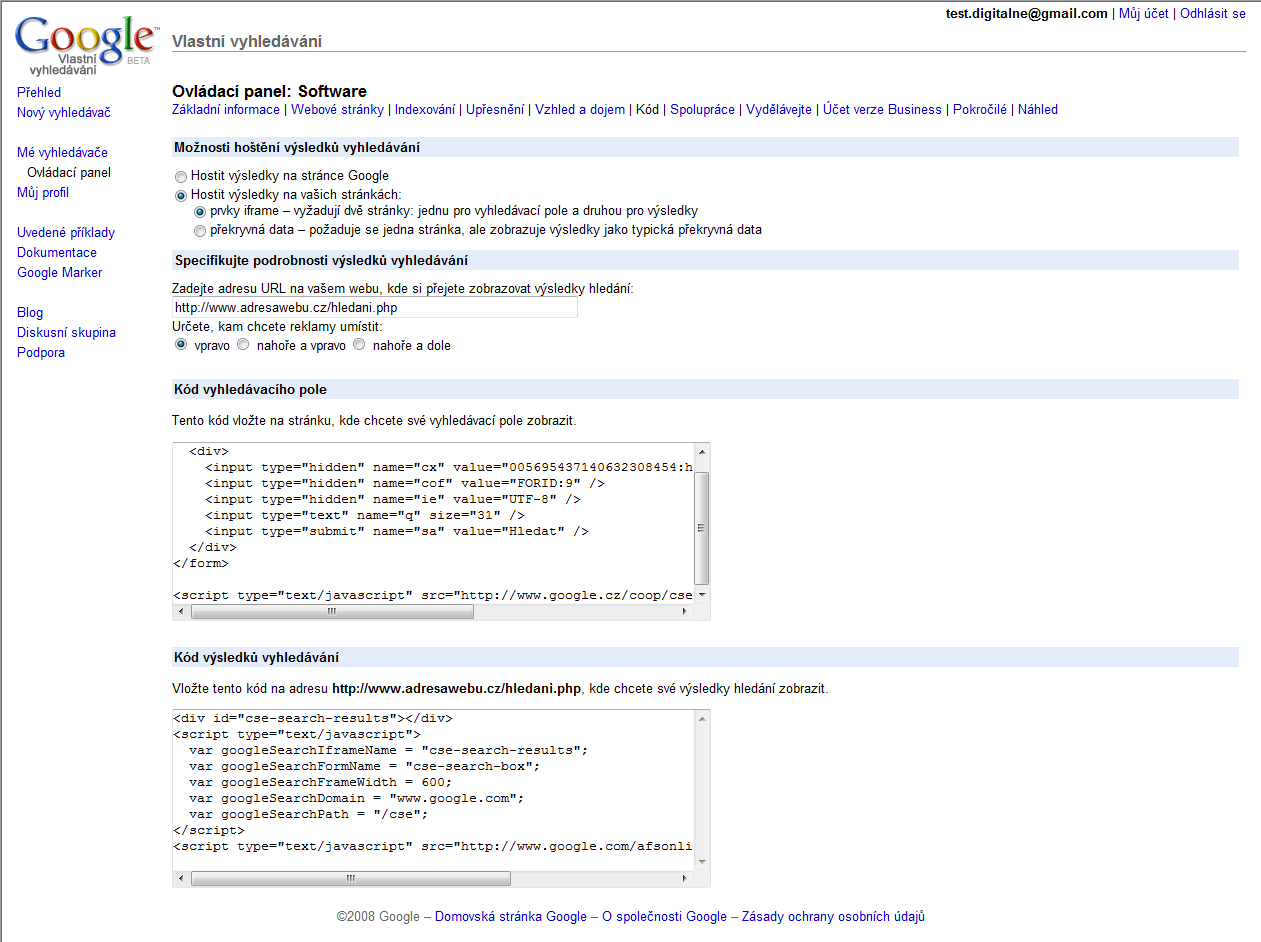Click the test.digitalne@gmail.com account text
1261x942 pixels.
pos(1027,14)
